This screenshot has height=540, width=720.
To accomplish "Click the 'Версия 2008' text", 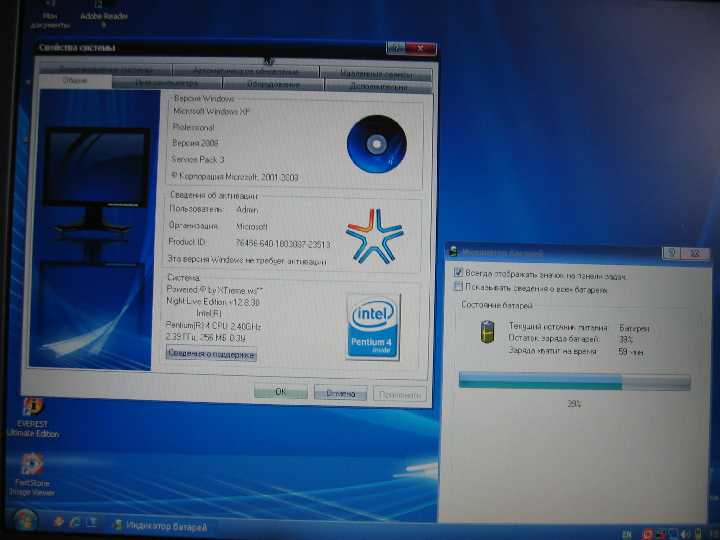I will tap(195, 143).
